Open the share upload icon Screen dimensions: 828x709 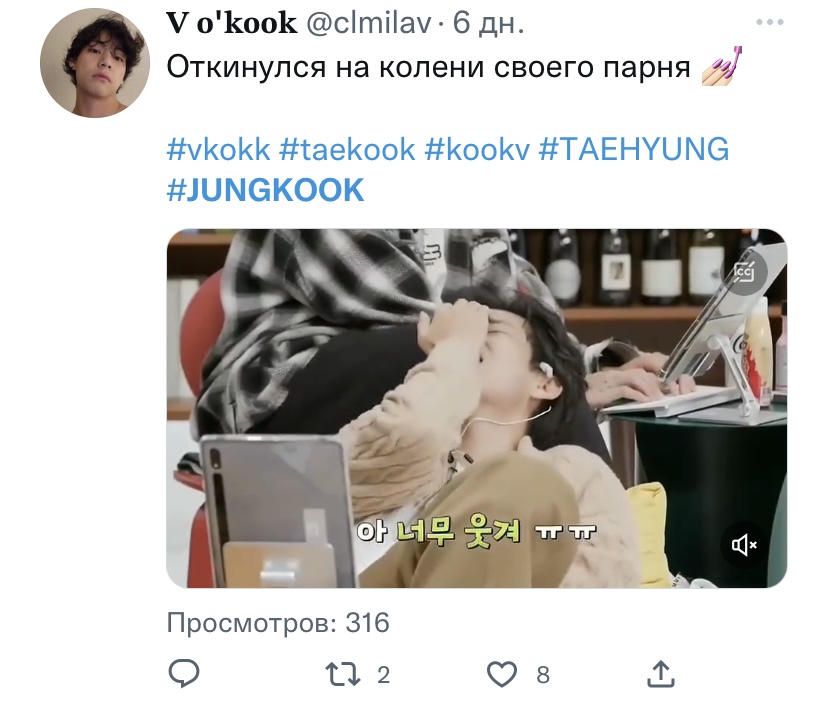click(x=661, y=674)
